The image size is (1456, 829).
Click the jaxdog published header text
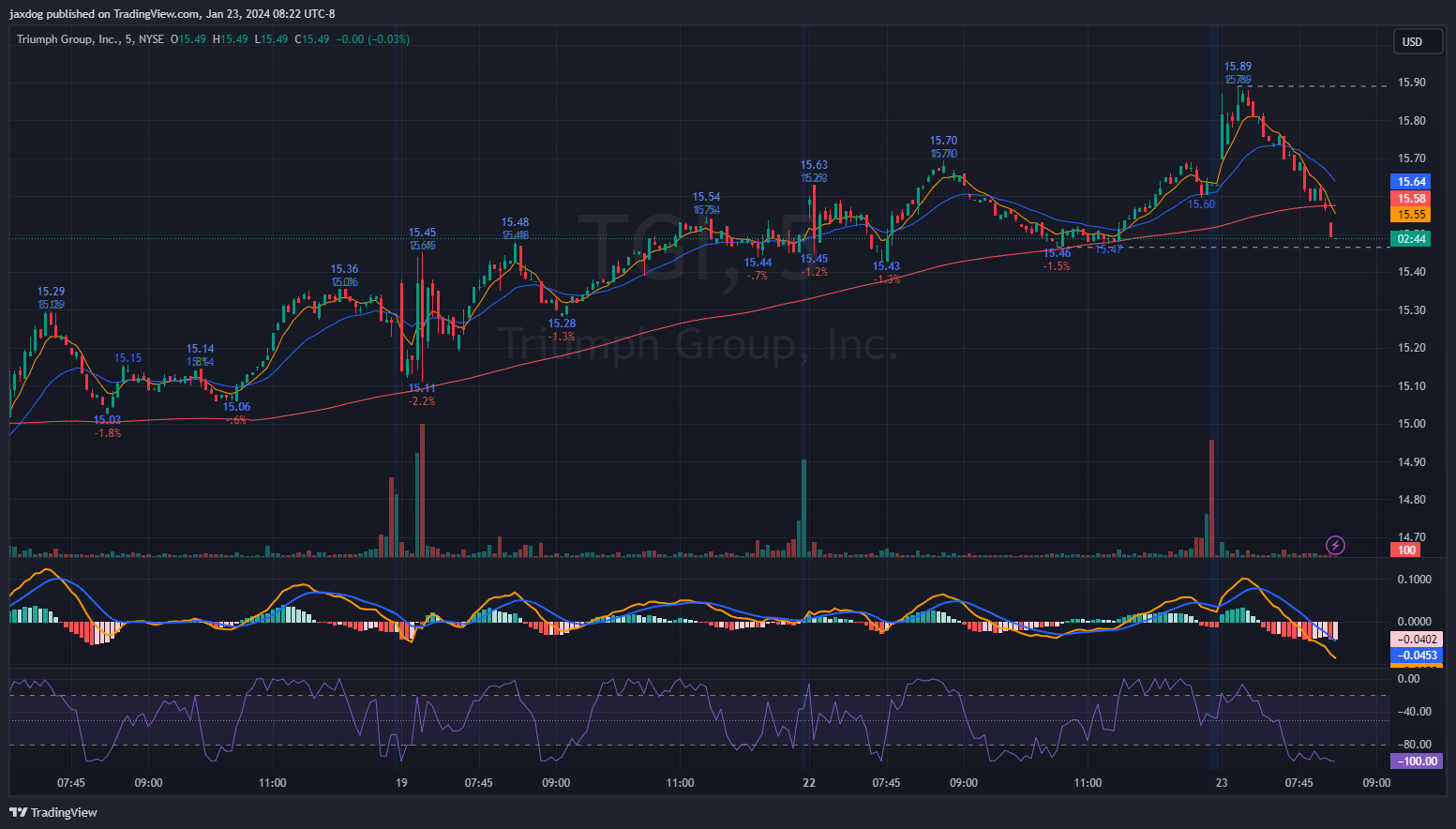point(172,14)
